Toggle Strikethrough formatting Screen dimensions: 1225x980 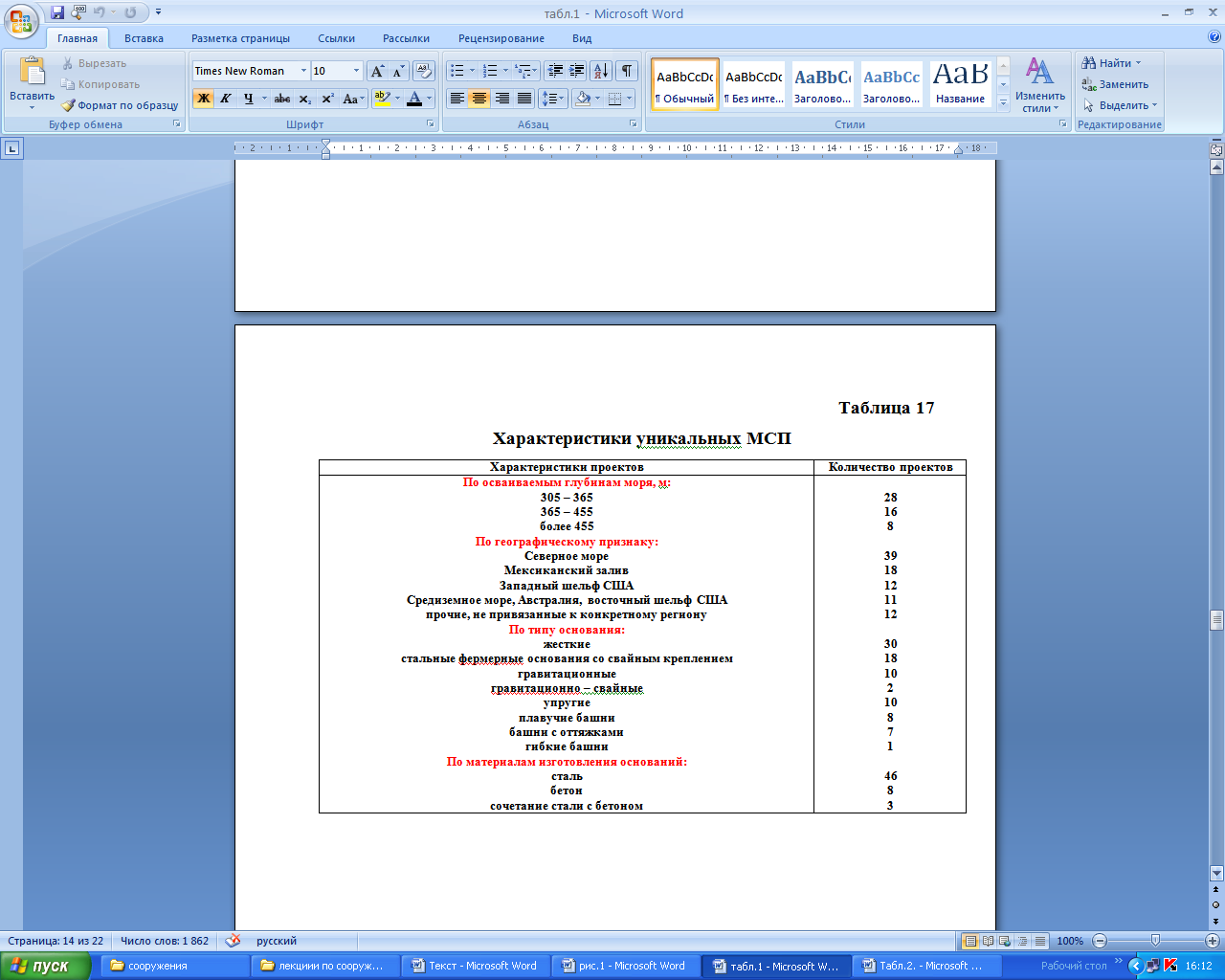[x=282, y=99]
